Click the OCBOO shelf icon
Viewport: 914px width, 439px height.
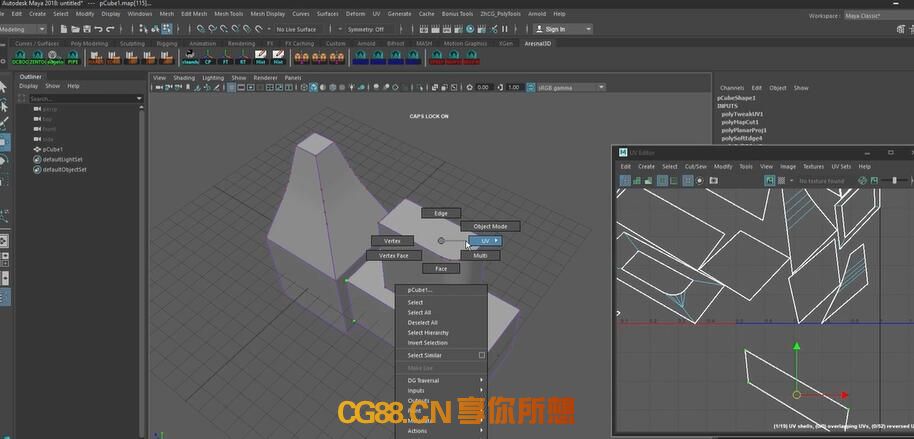click(20, 57)
